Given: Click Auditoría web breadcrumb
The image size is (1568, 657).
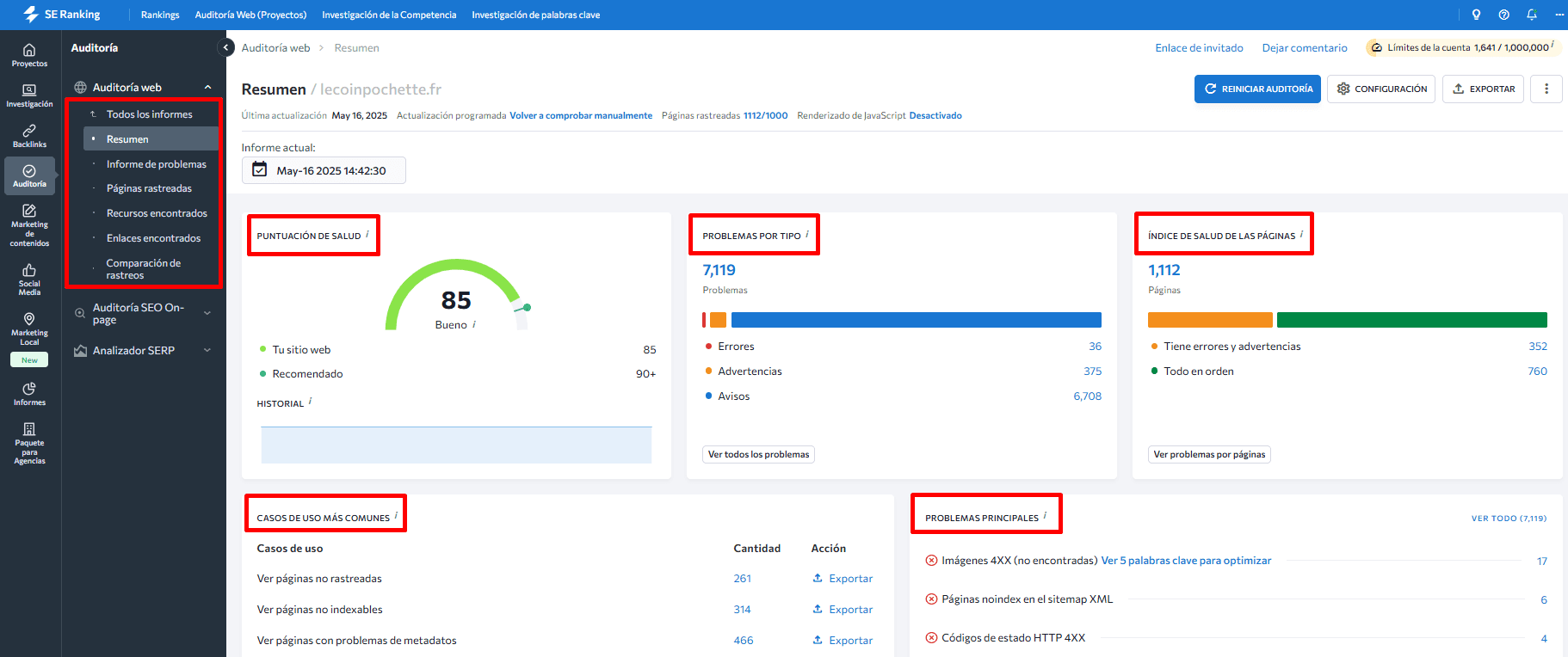Looking at the screenshot, I should click(275, 48).
